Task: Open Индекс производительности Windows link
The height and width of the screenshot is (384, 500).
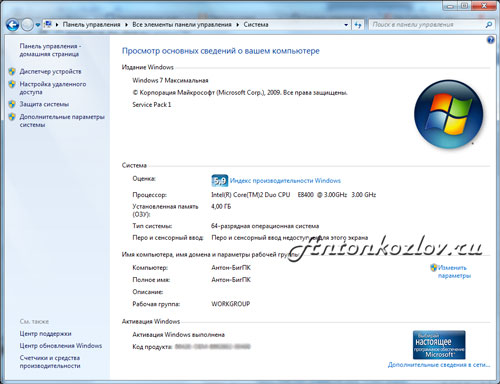Action: click(x=285, y=181)
